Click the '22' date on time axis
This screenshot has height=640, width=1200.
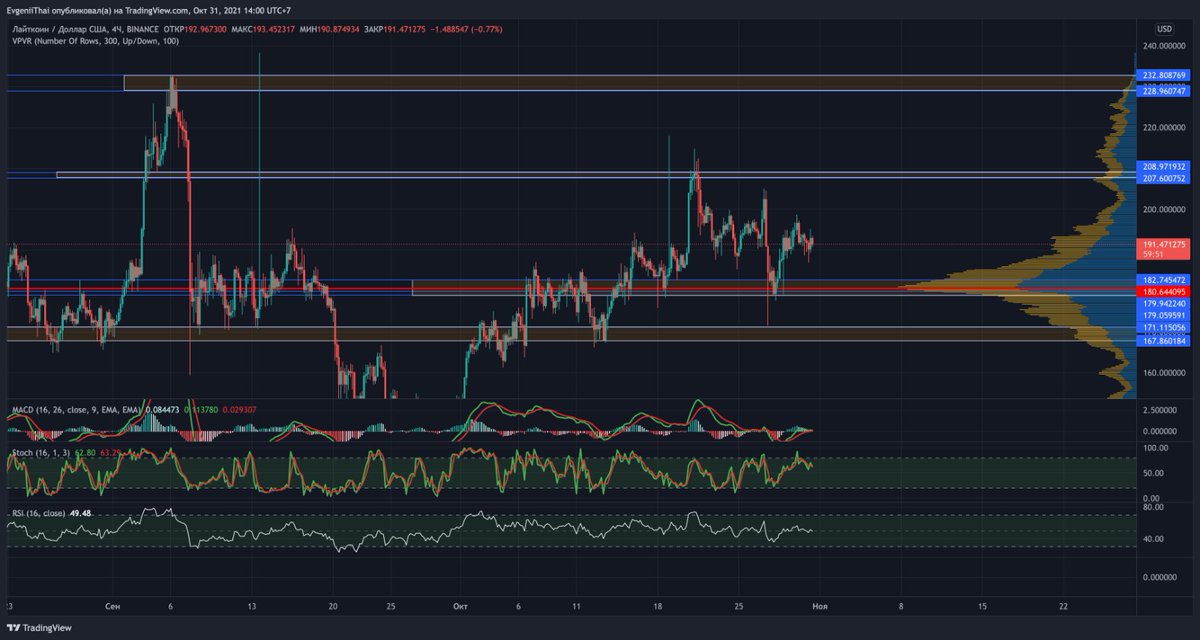pyautogui.click(x=1064, y=606)
